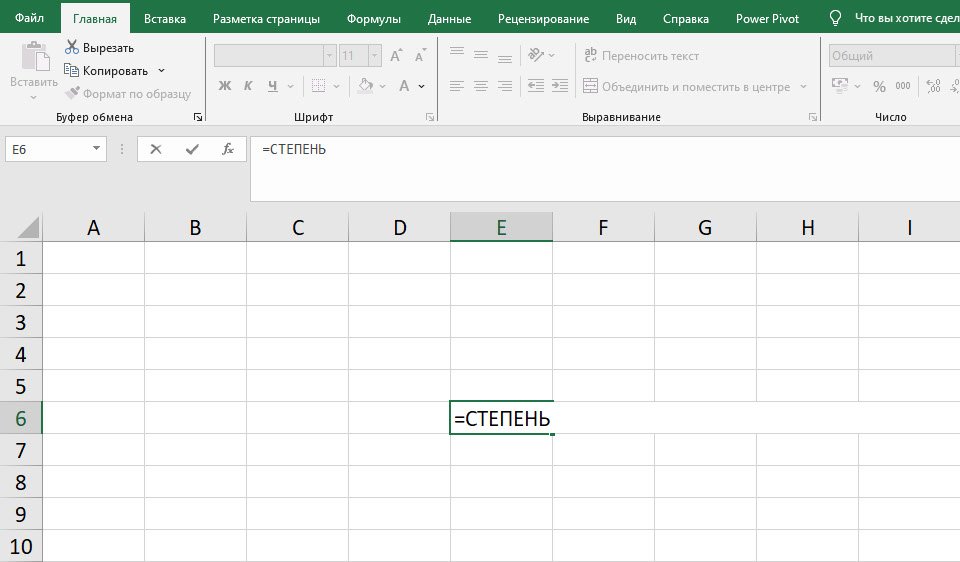Viewport: 960px width, 562px height.
Task: Switch to the View (Вид) tab
Action: 626,19
